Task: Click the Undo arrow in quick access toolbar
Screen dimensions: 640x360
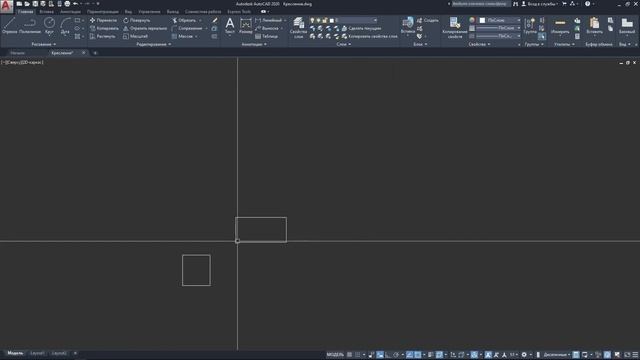Action: tap(76, 4)
